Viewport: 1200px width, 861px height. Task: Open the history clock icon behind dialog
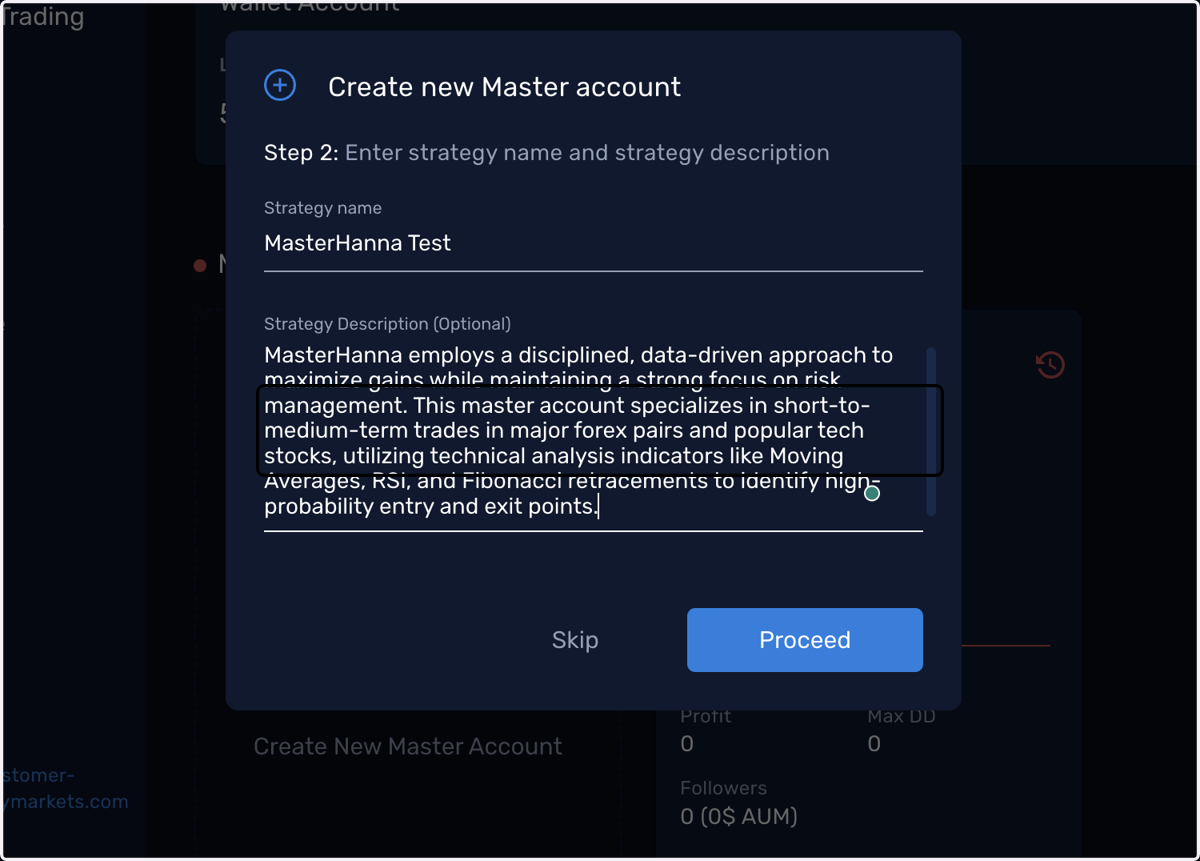pyautogui.click(x=1050, y=365)
